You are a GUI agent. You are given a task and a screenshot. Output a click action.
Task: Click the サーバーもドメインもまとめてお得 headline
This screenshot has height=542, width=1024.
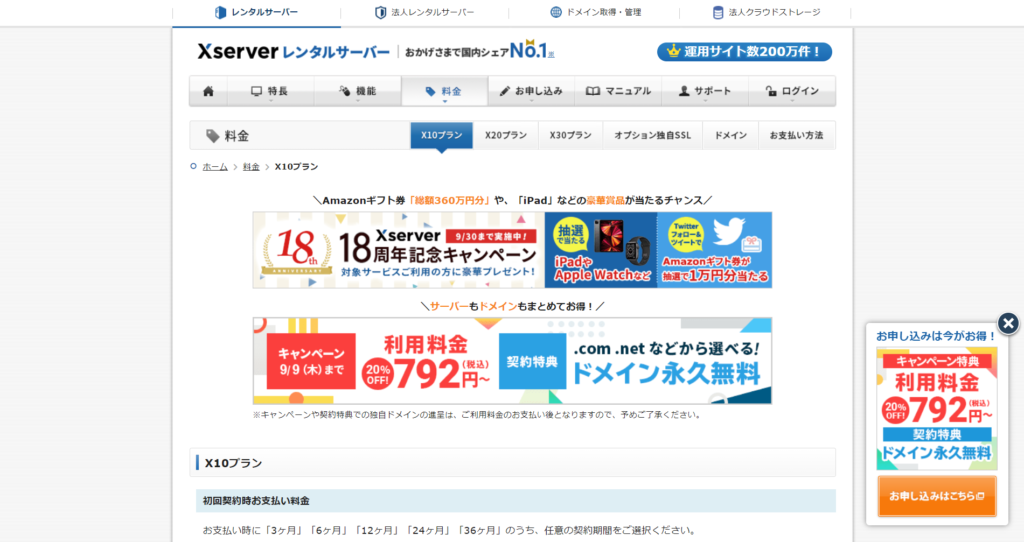pos(512,306)
